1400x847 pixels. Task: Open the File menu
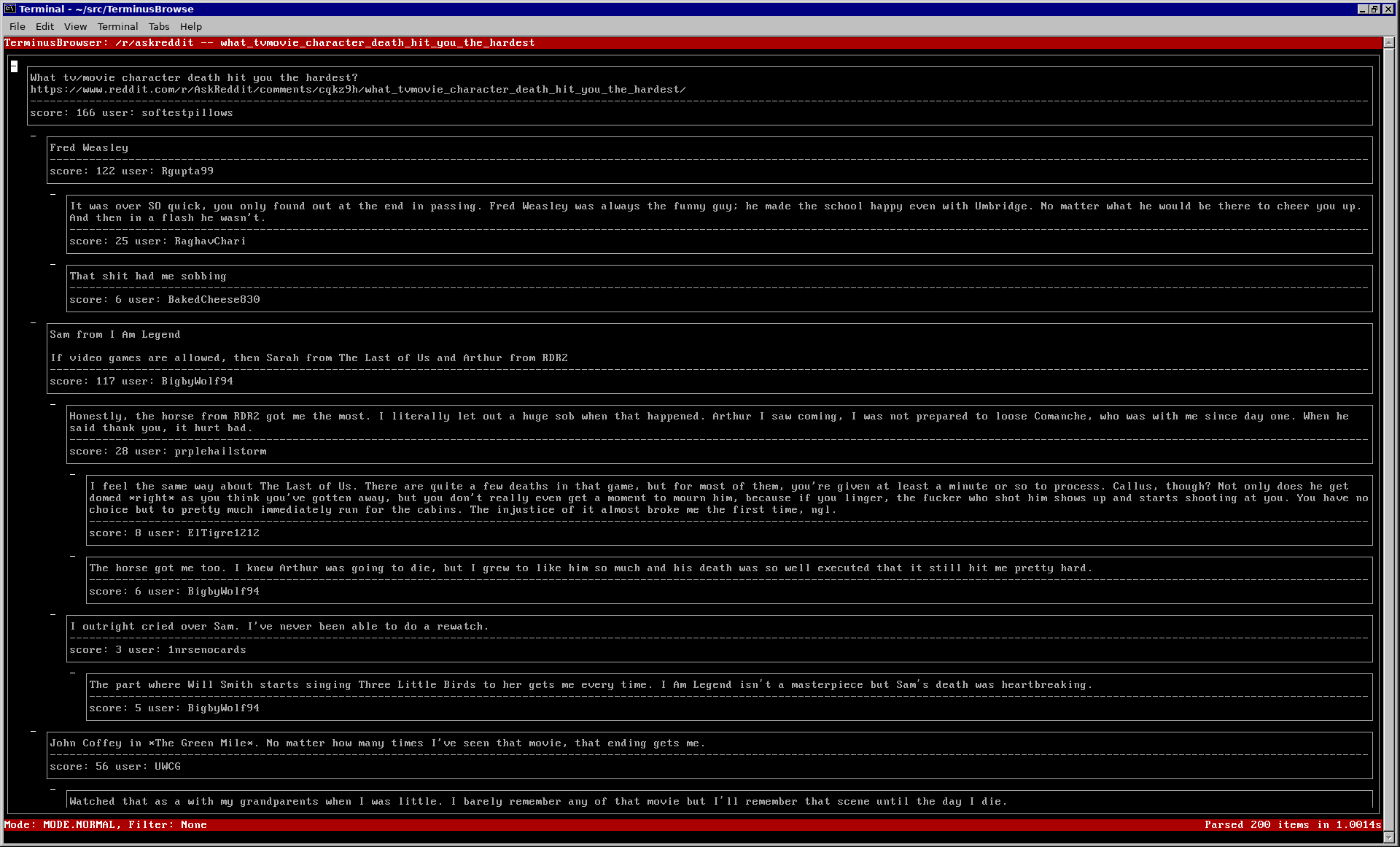17,26
